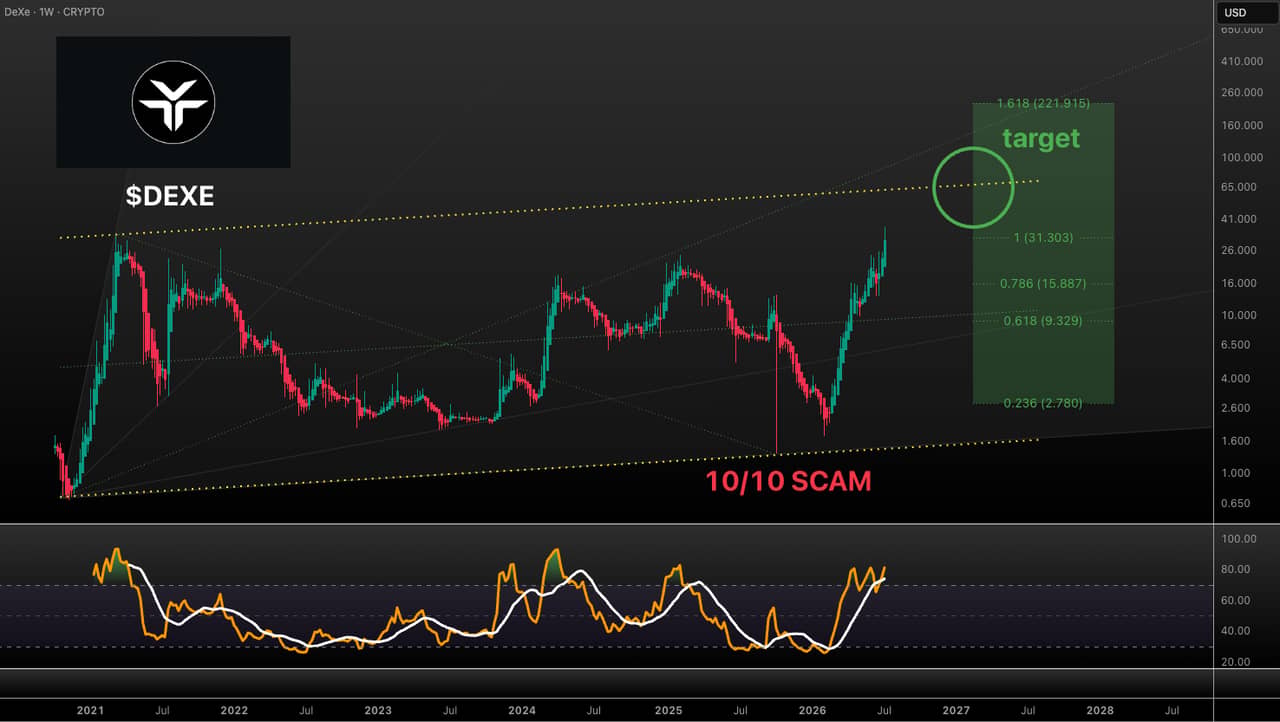Click the 2026 label on time axis
1280x722 pixels.
812,710
